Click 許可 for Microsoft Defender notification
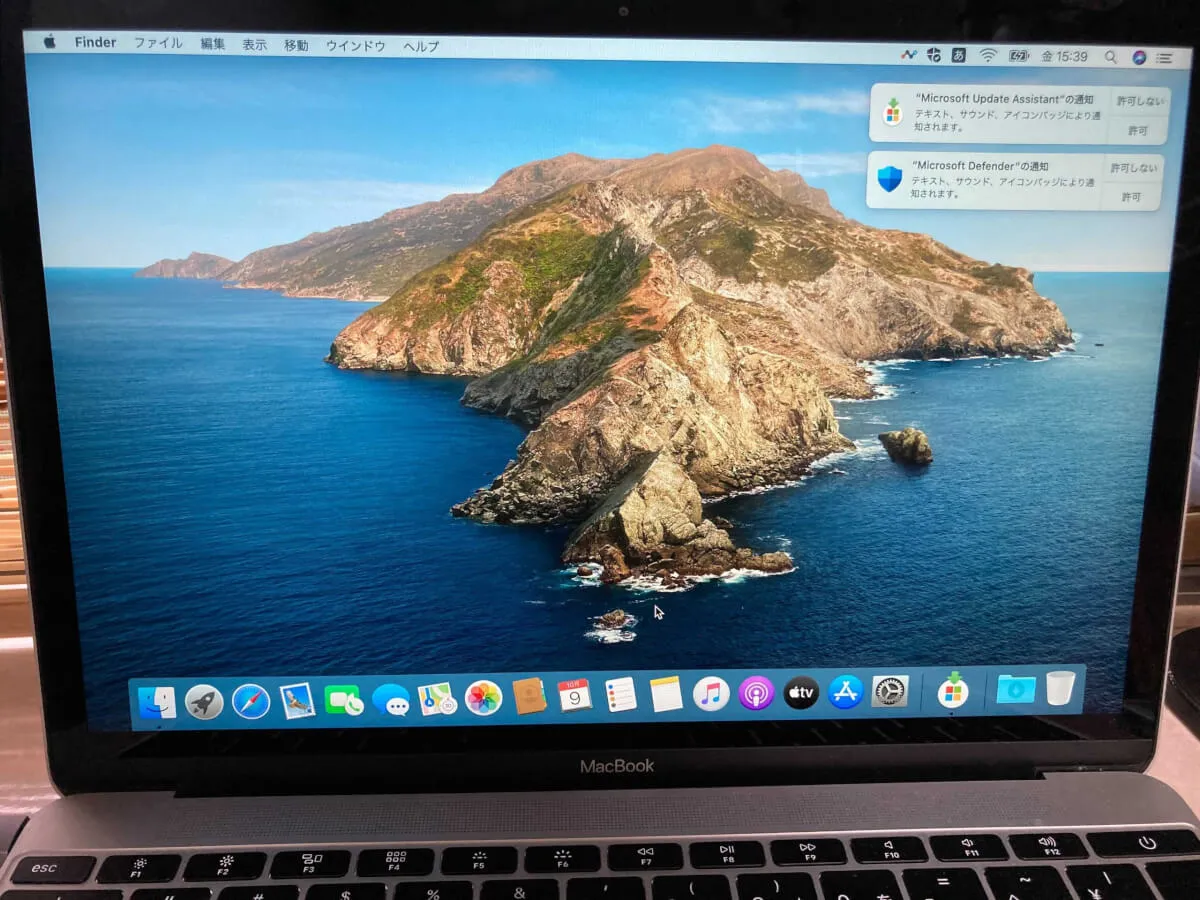Viewport: 1200px width, 900px height. click(x=1132, y=197)
